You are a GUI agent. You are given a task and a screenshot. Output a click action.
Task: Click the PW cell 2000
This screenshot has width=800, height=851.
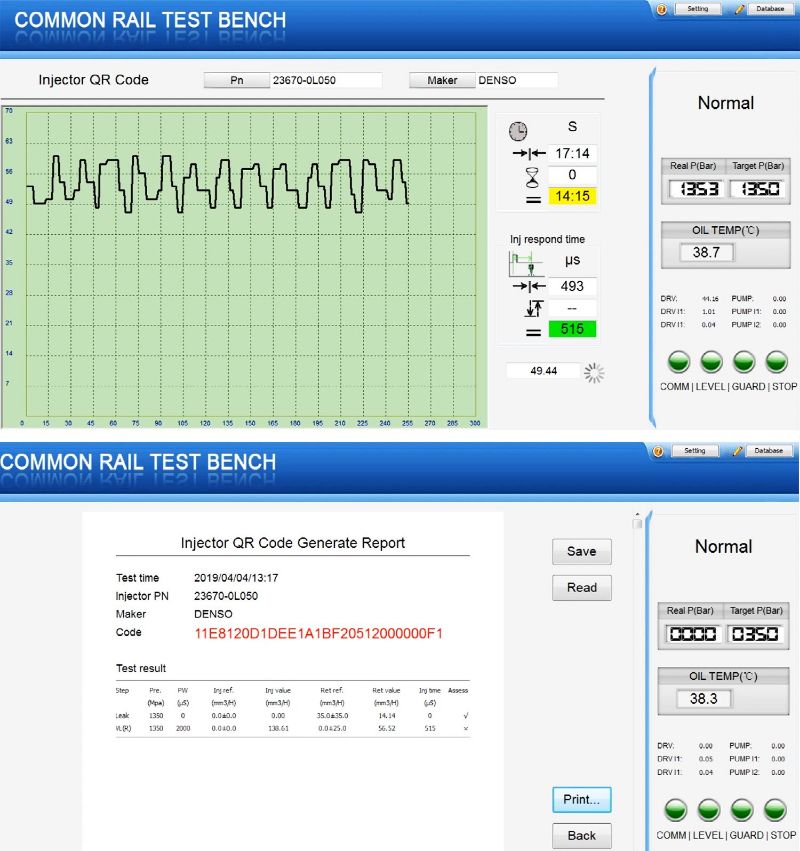pyautogui.click(x=183, y=728)
